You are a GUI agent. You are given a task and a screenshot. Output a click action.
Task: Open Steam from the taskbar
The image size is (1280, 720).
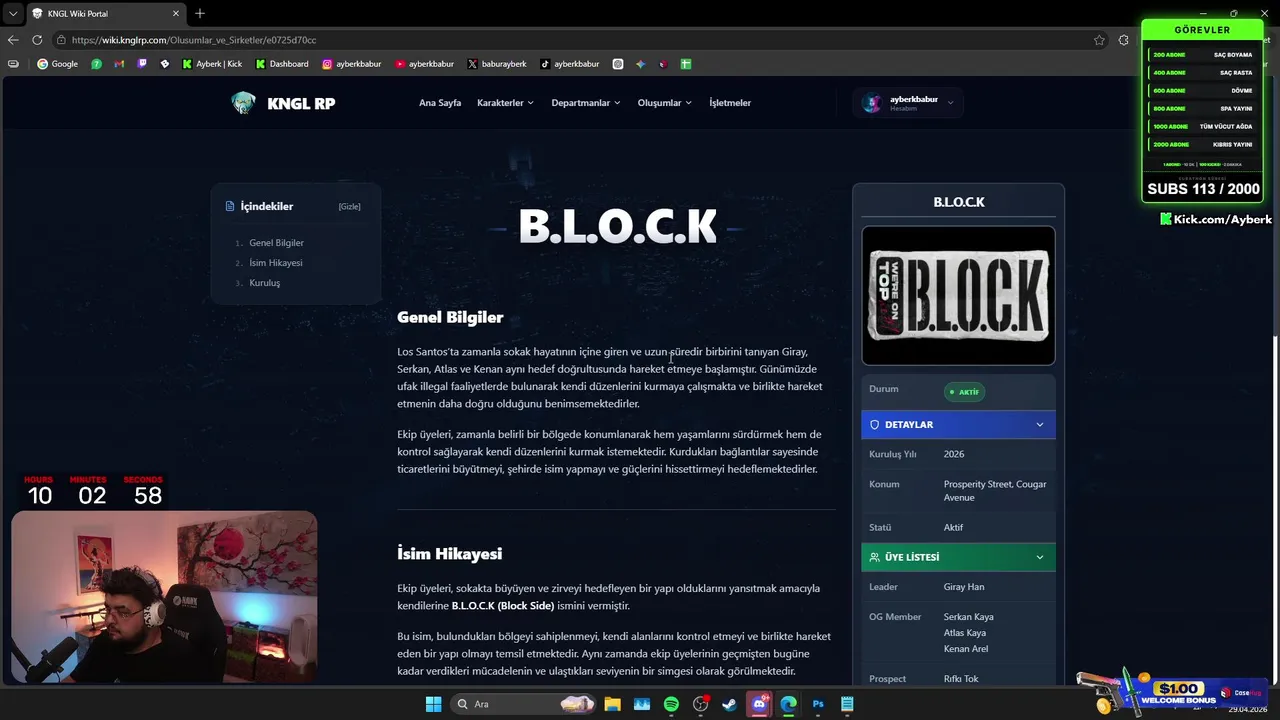point(729,704)
